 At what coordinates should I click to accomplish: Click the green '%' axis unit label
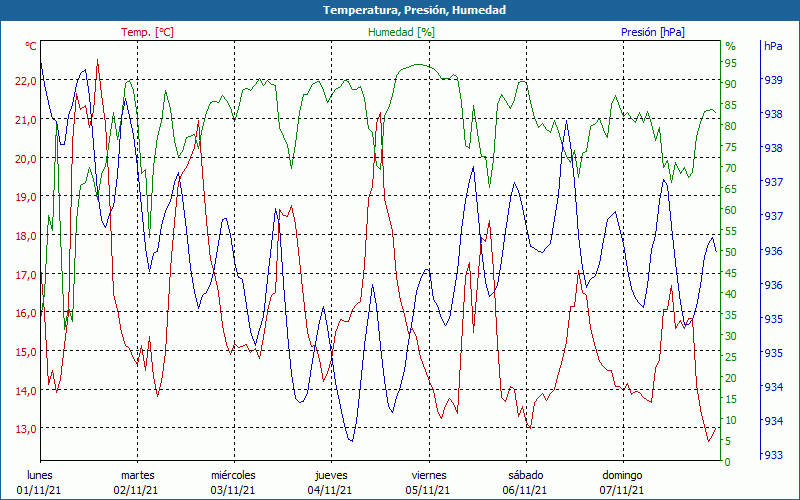(x=731, y=46)
